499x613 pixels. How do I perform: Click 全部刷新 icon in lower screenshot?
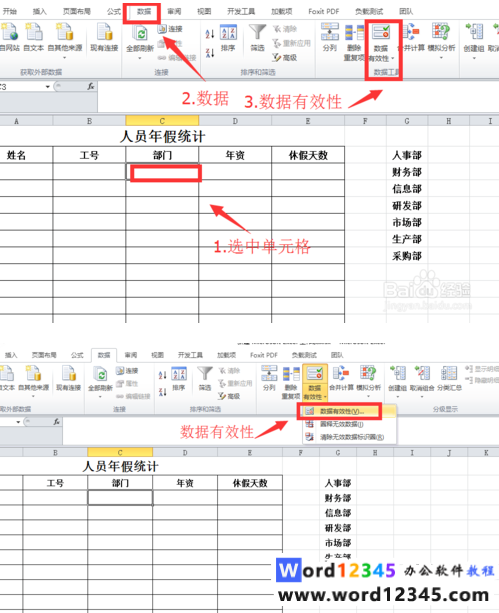coord(101,374)
